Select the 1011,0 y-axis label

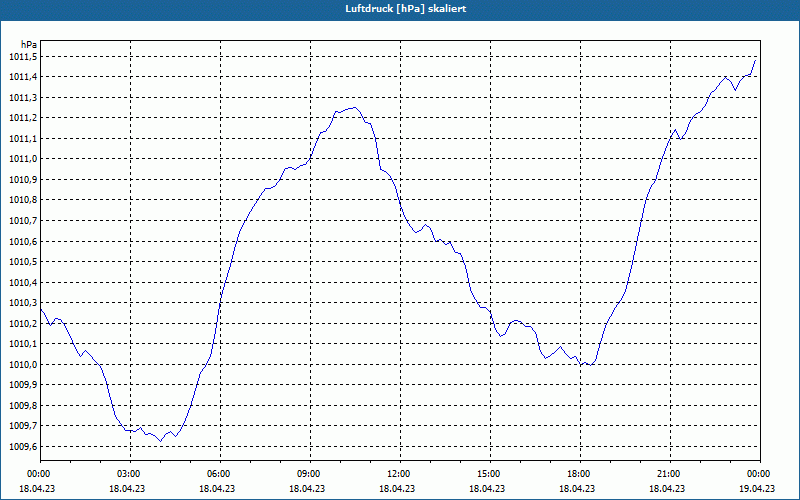coord(23,159)
